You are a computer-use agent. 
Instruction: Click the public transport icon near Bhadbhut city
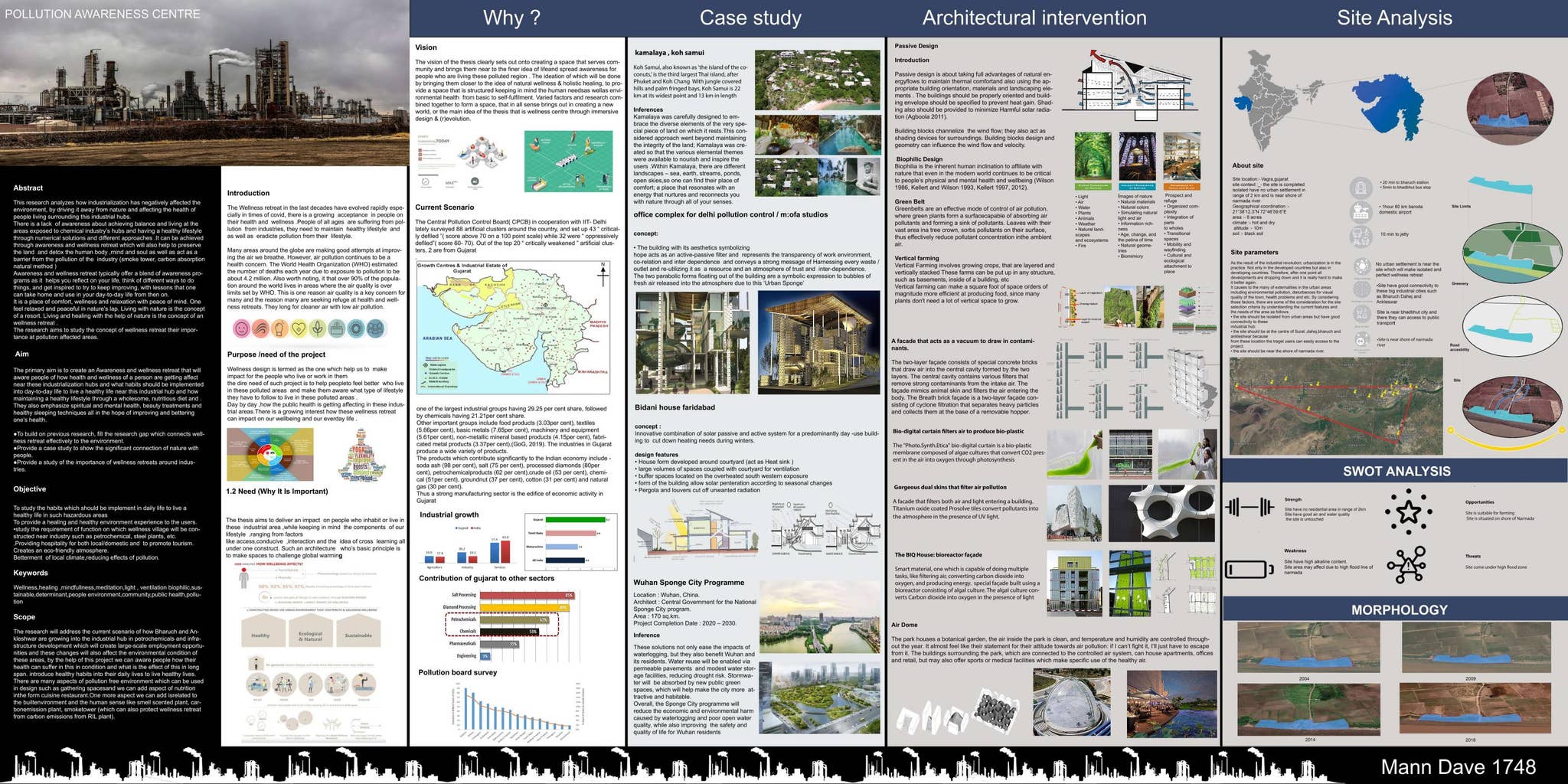click(x=1362, y=313)
